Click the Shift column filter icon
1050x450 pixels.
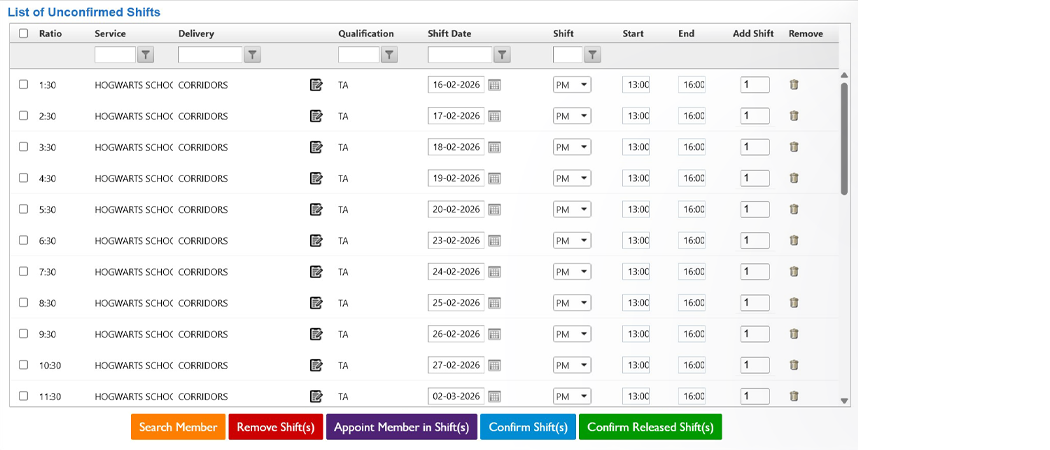pyautogui.click(x=593, y=55)
